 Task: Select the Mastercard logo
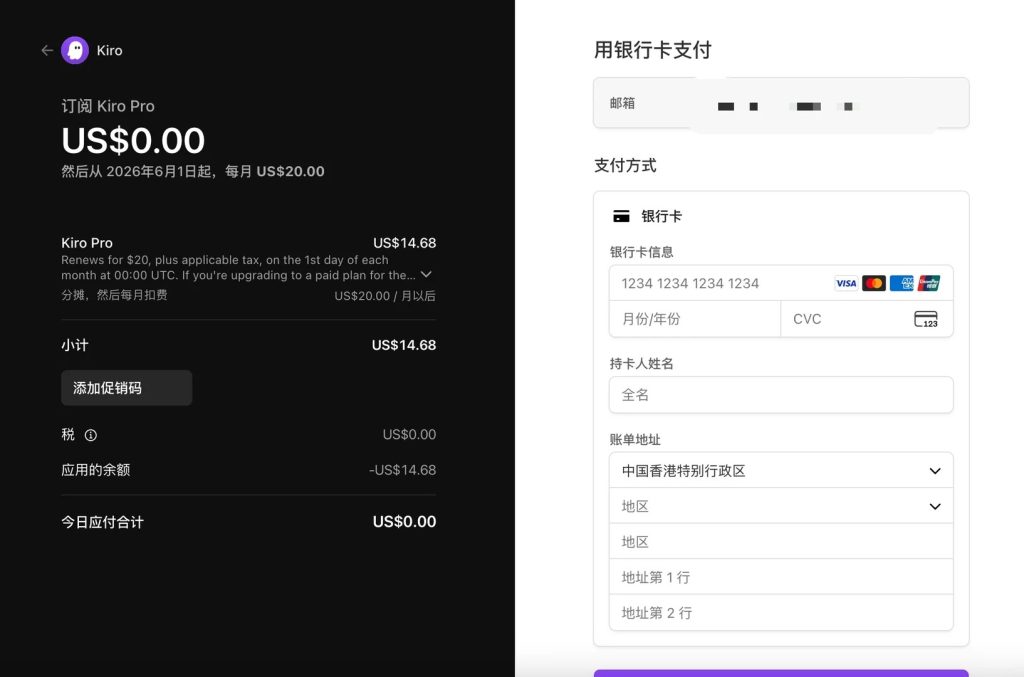874,283
